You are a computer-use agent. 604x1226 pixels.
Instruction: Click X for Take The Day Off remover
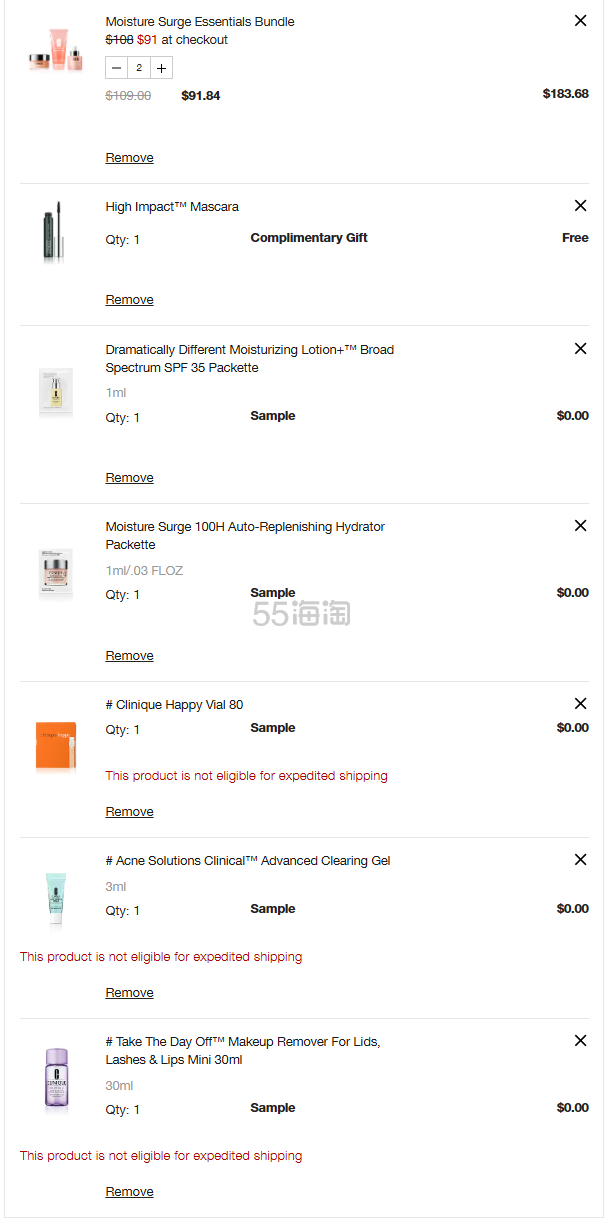pos(580,1041)
